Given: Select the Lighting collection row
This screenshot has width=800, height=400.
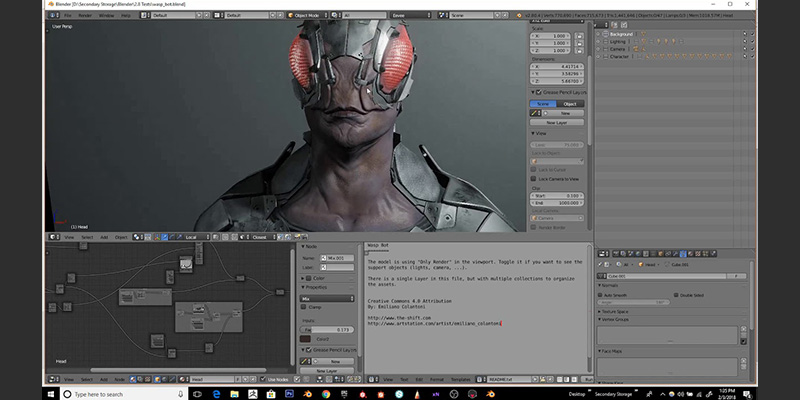Looking at the screenshot, I should point(617,41).
